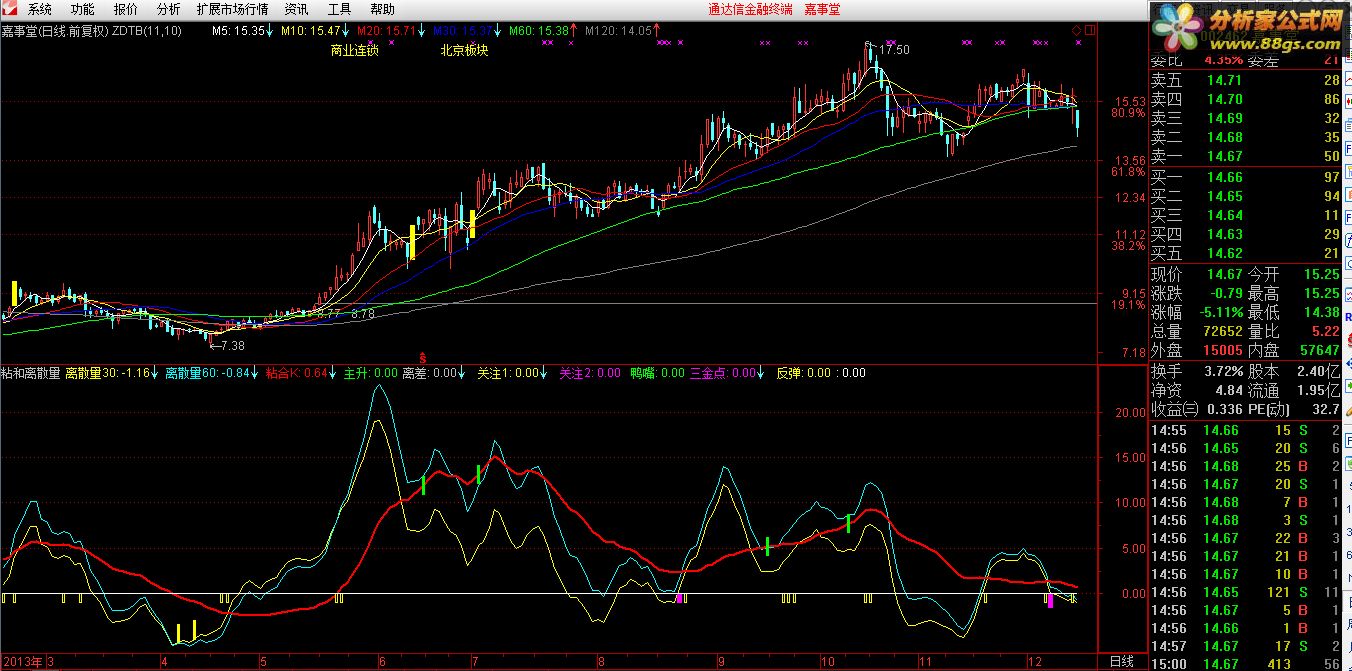Click the 现价 14.67 value

coord(1223,274)
